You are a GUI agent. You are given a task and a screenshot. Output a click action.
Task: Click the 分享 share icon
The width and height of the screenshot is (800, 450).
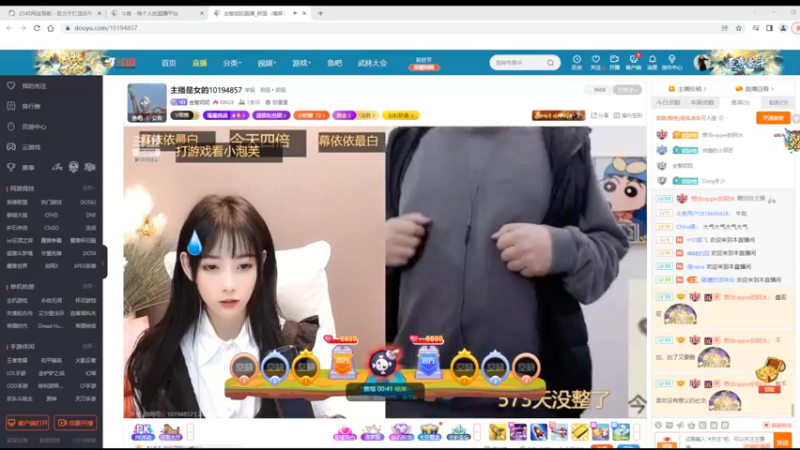(599, 115)
